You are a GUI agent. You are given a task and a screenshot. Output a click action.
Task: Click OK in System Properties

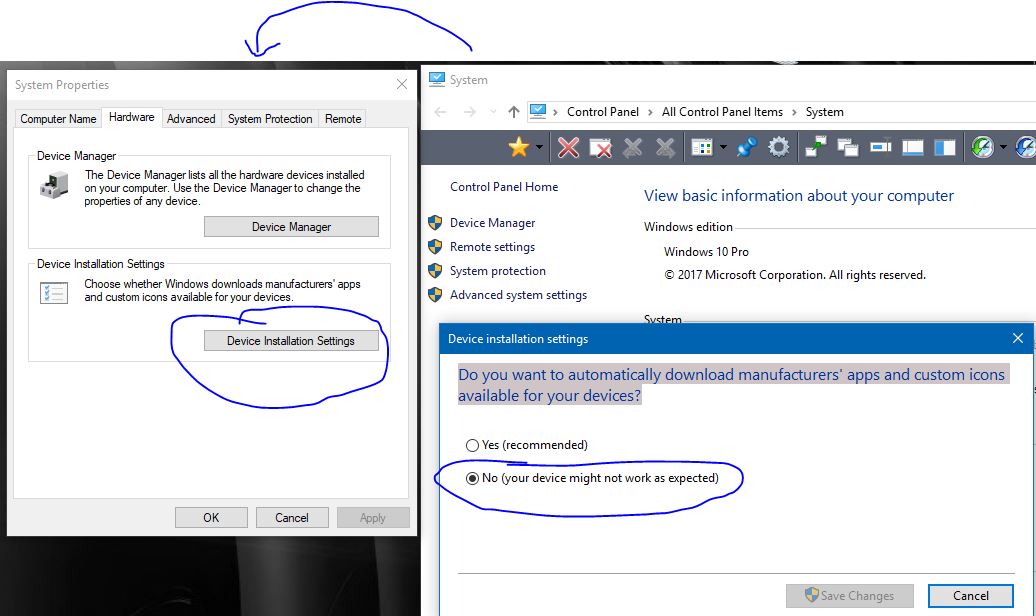click(x=211, y=518)
